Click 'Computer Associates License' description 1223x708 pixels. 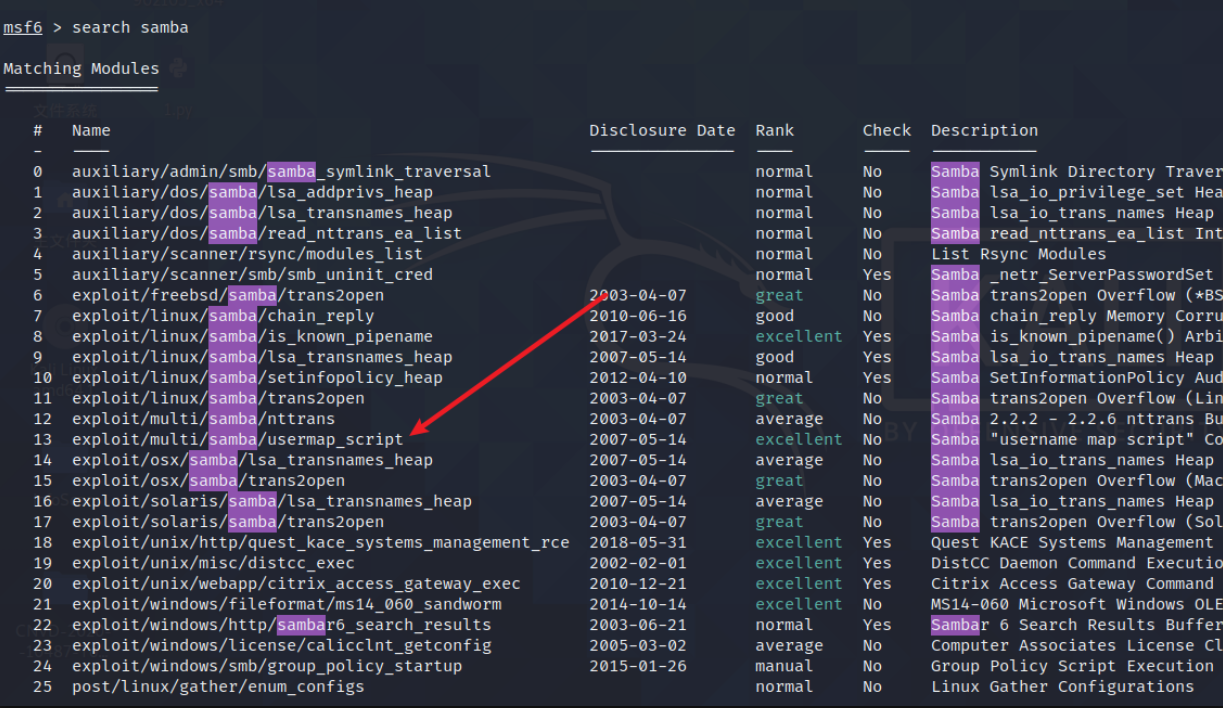pyautogui.click(x=1076, y=645)
